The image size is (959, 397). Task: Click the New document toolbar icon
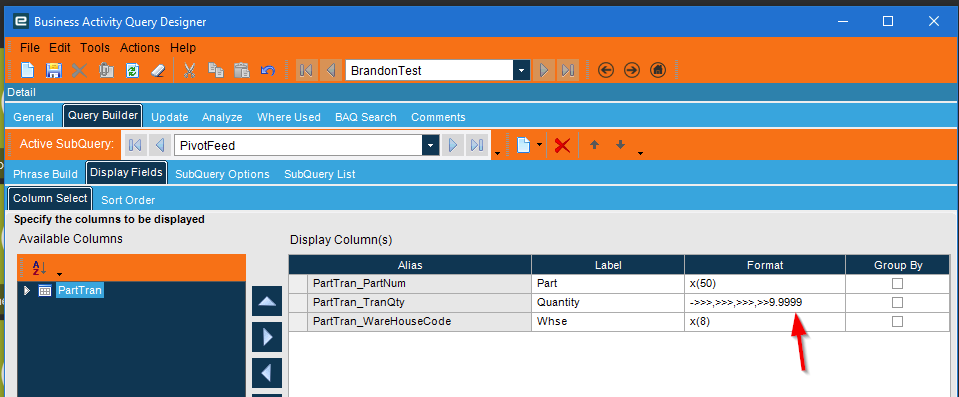(28, 70)
